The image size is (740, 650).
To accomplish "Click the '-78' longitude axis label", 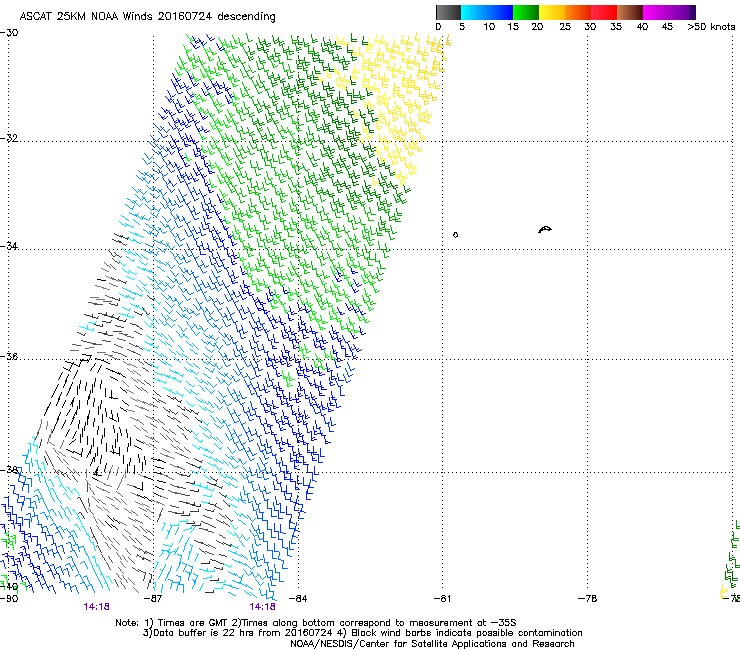I will coord(588,599).
